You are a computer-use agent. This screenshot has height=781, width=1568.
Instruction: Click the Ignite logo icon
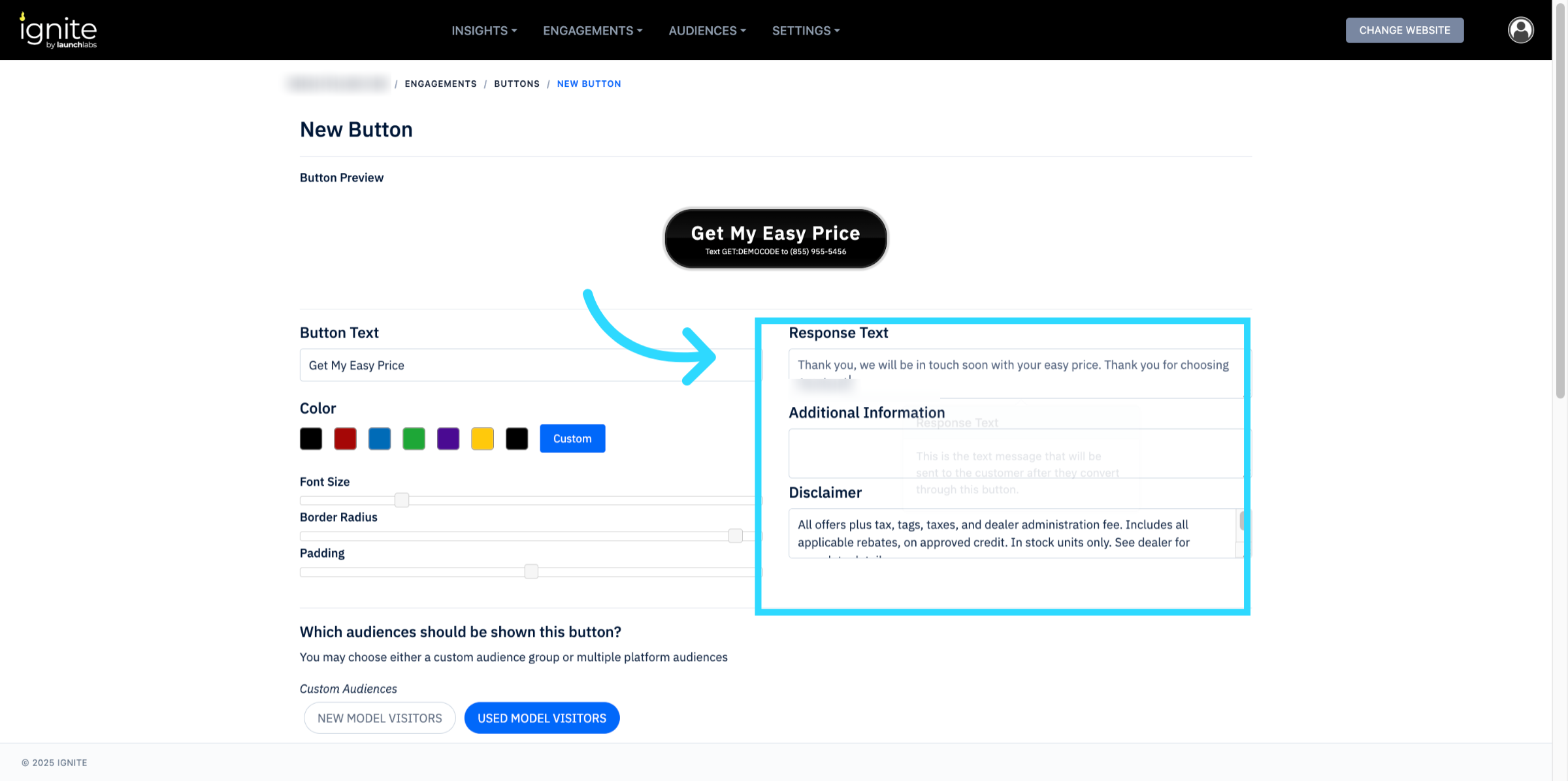point(58,30)
